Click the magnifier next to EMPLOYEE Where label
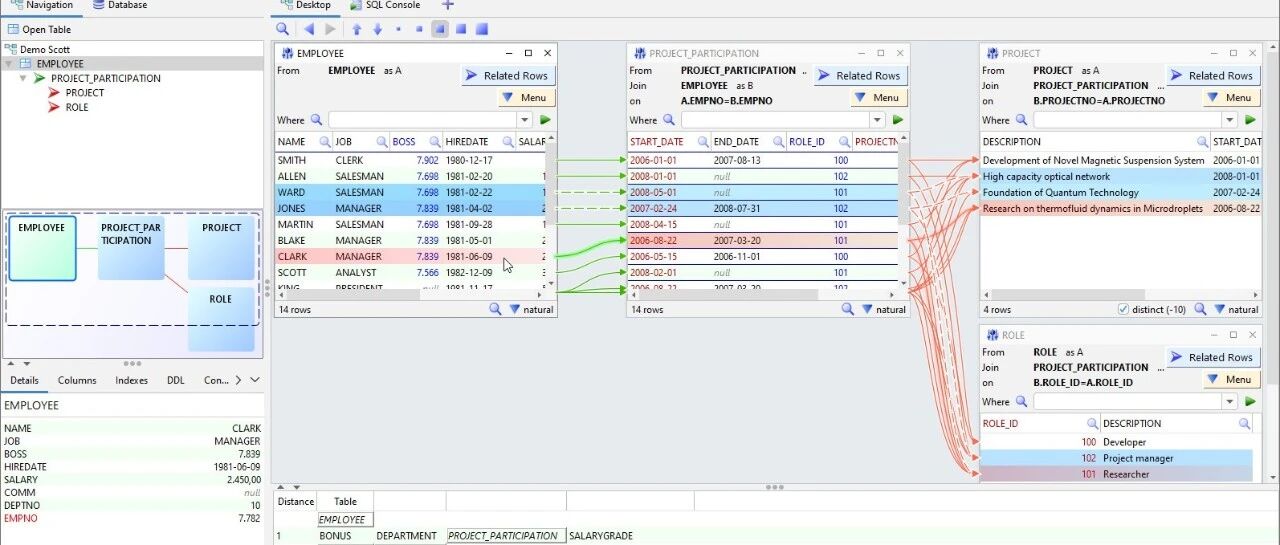 coord(317,120)
